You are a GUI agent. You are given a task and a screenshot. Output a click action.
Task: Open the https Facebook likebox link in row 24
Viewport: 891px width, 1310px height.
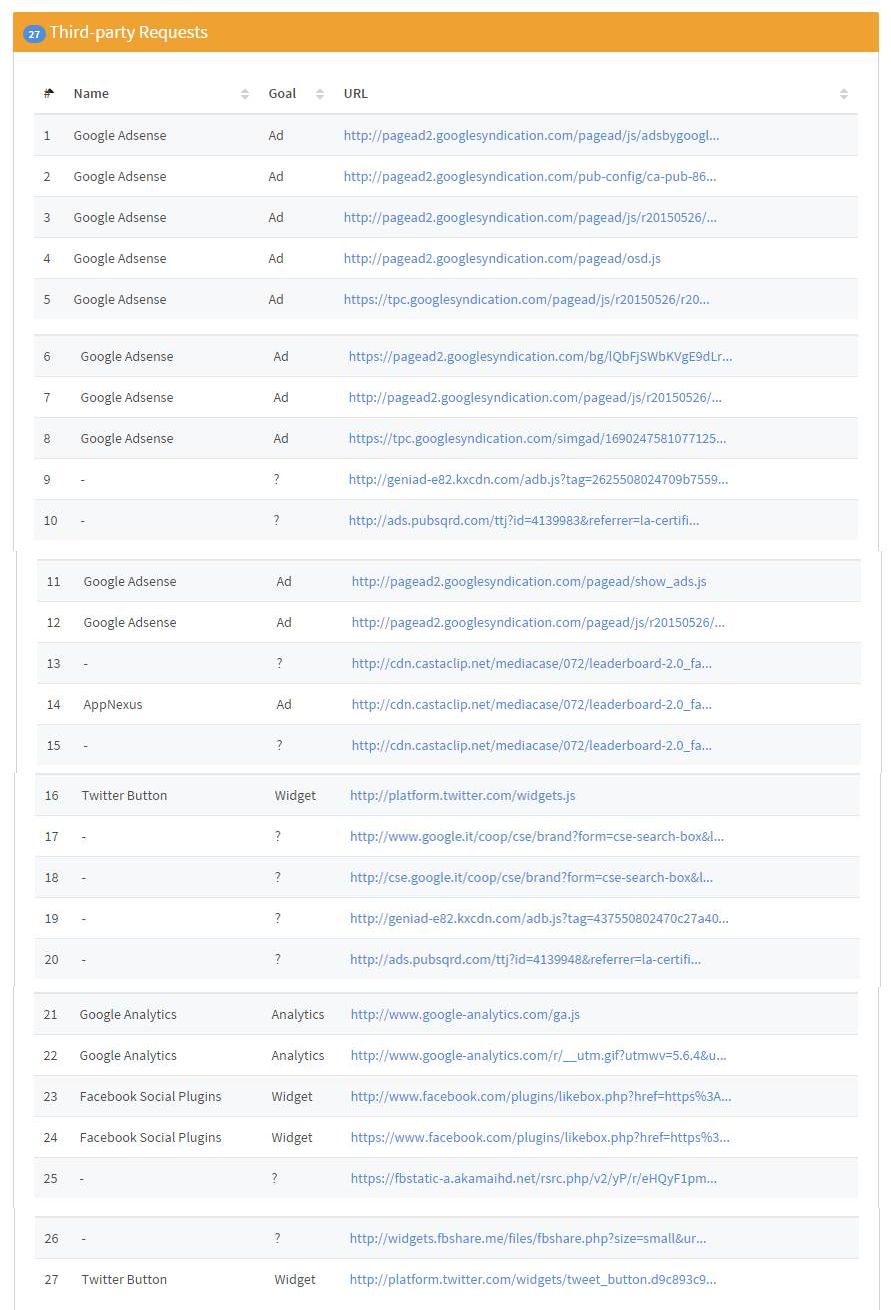pyautogui.click(x=540, y=1137)
